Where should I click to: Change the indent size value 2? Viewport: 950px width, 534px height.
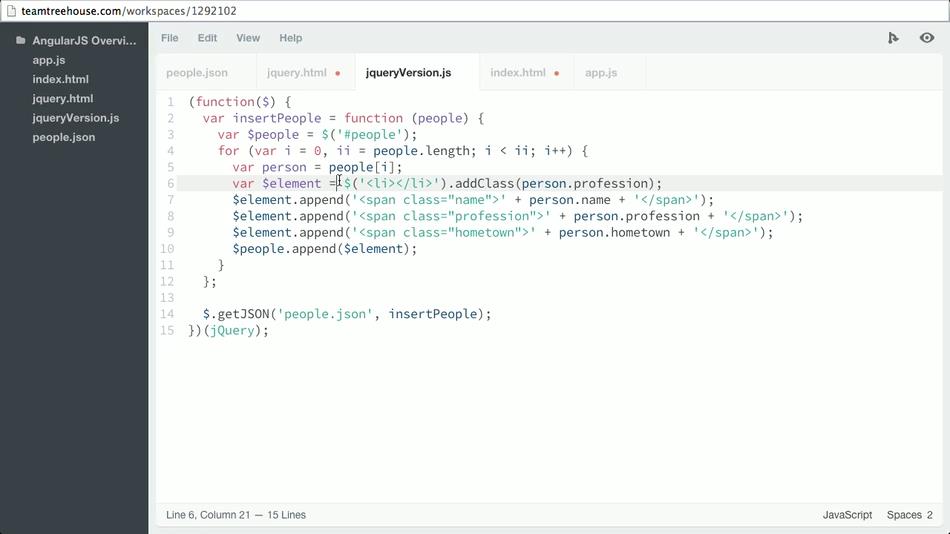coord(929,515)
